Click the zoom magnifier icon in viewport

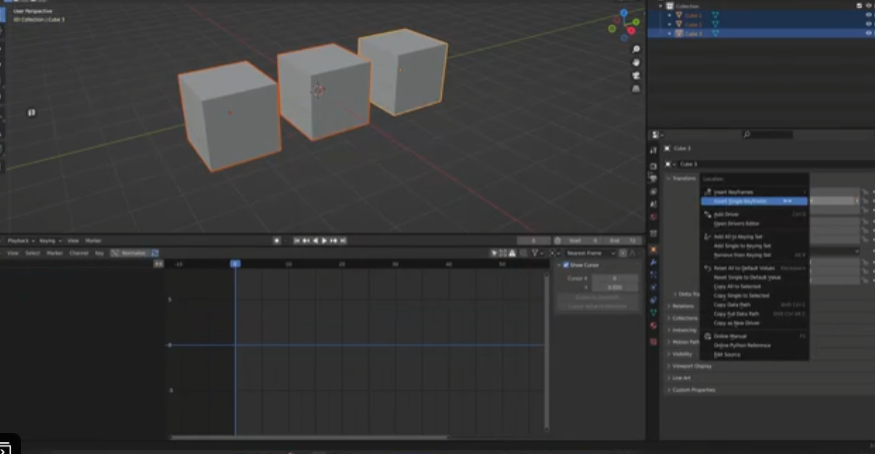636,49
